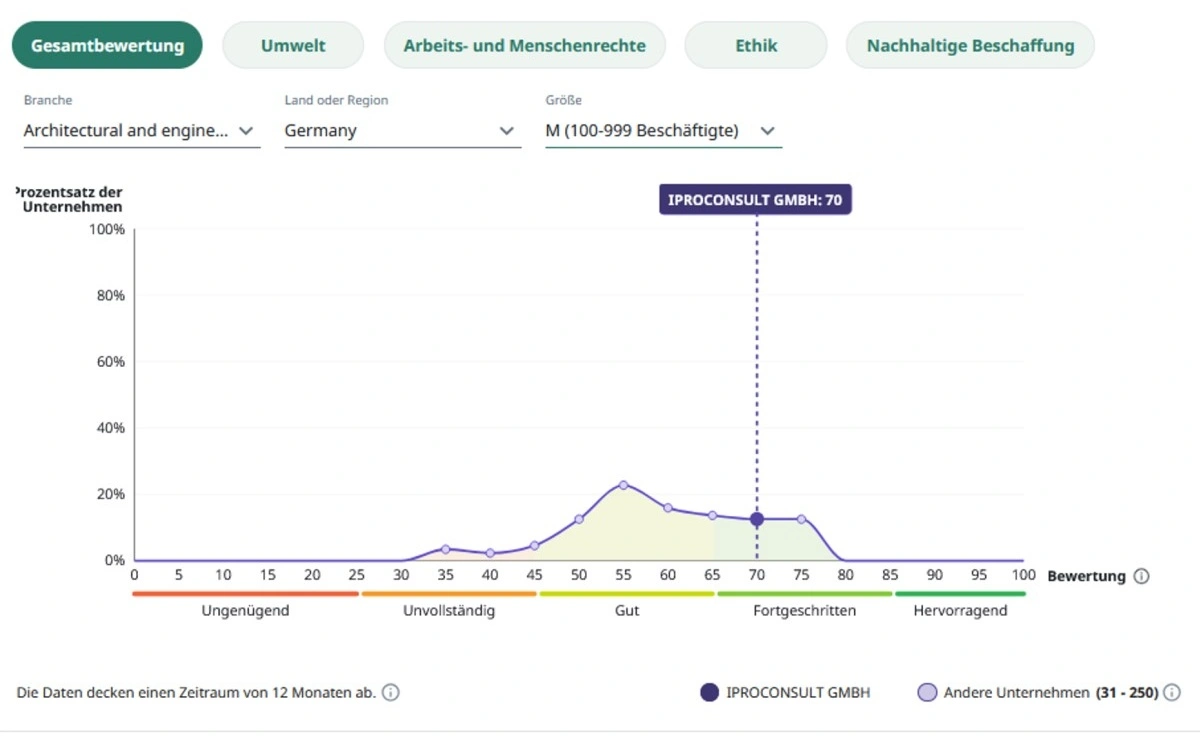Open the Land oder Region dropdown
The image size is (1200, 736).
click(x=402, y=131)
